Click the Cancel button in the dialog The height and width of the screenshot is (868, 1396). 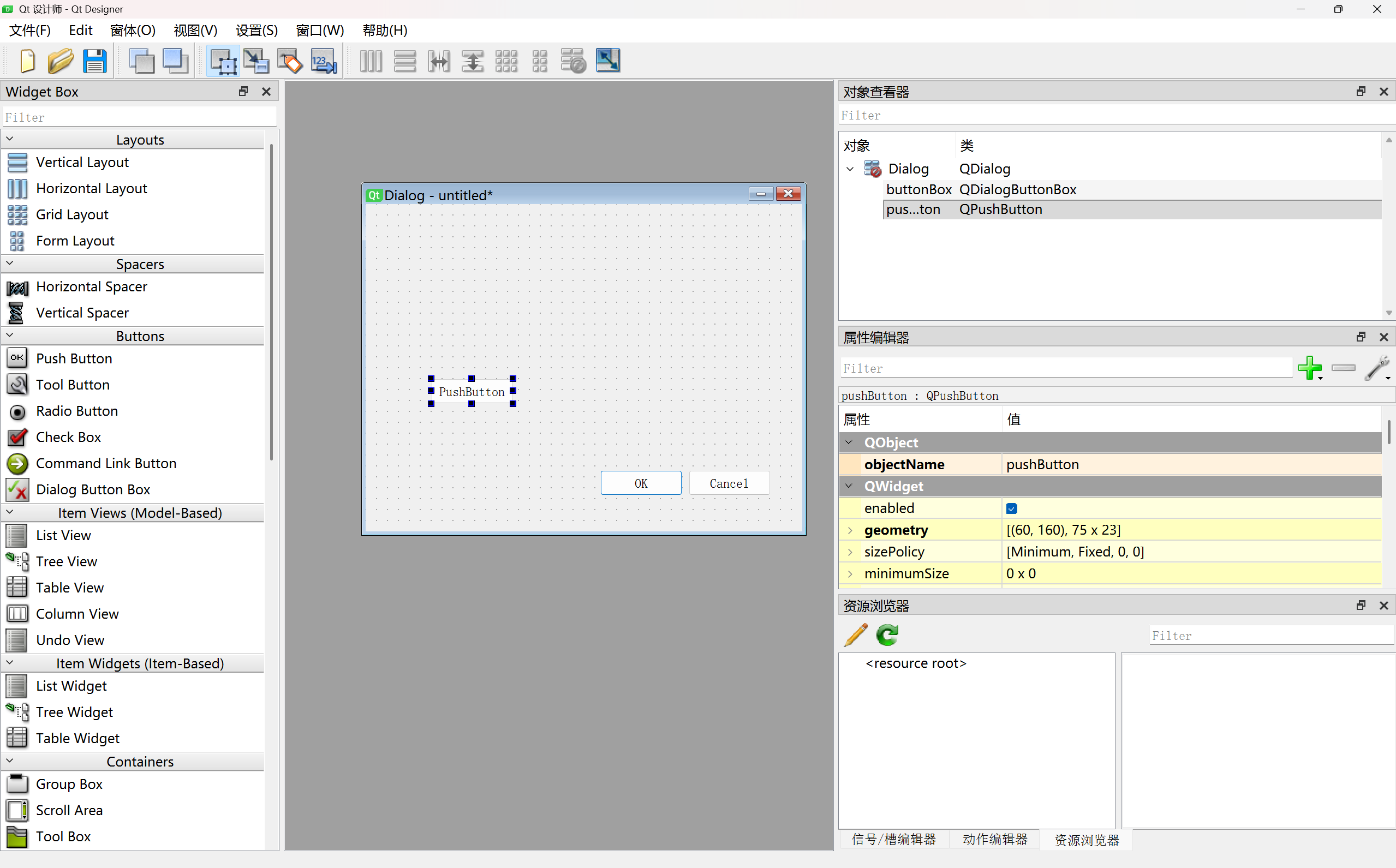(729, 483)
